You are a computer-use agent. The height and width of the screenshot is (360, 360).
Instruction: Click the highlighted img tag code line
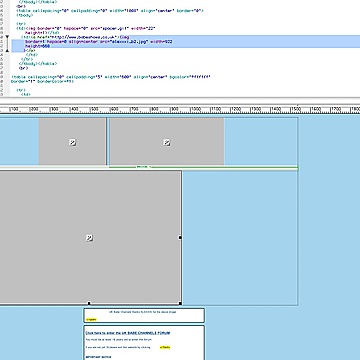tap(99, 42)
